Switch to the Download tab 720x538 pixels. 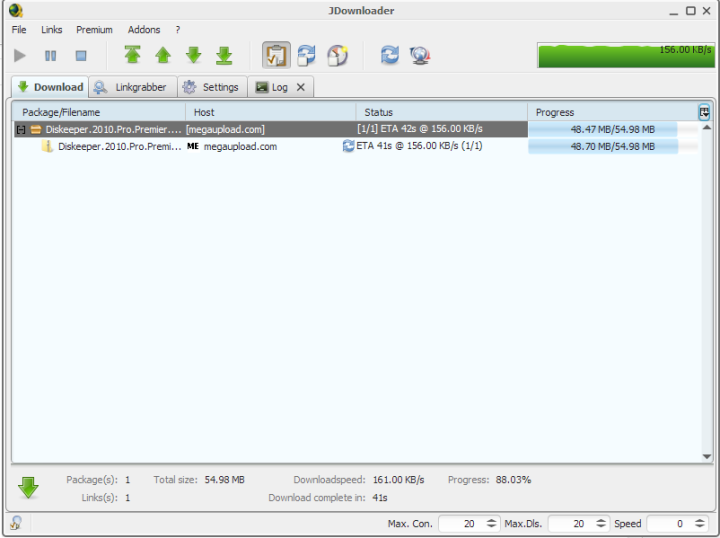coord(50,87)
